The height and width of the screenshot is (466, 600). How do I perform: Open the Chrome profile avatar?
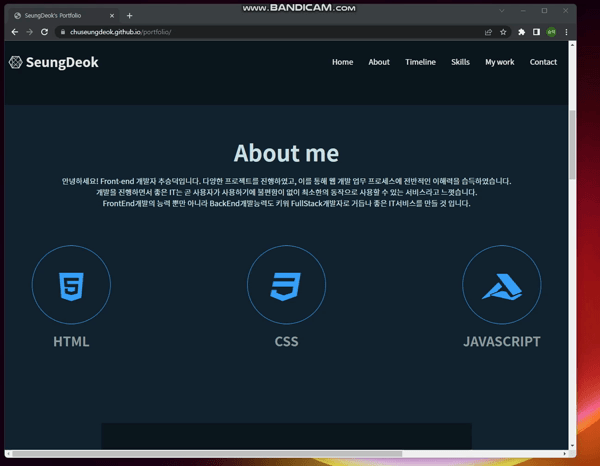click(551, 32)
